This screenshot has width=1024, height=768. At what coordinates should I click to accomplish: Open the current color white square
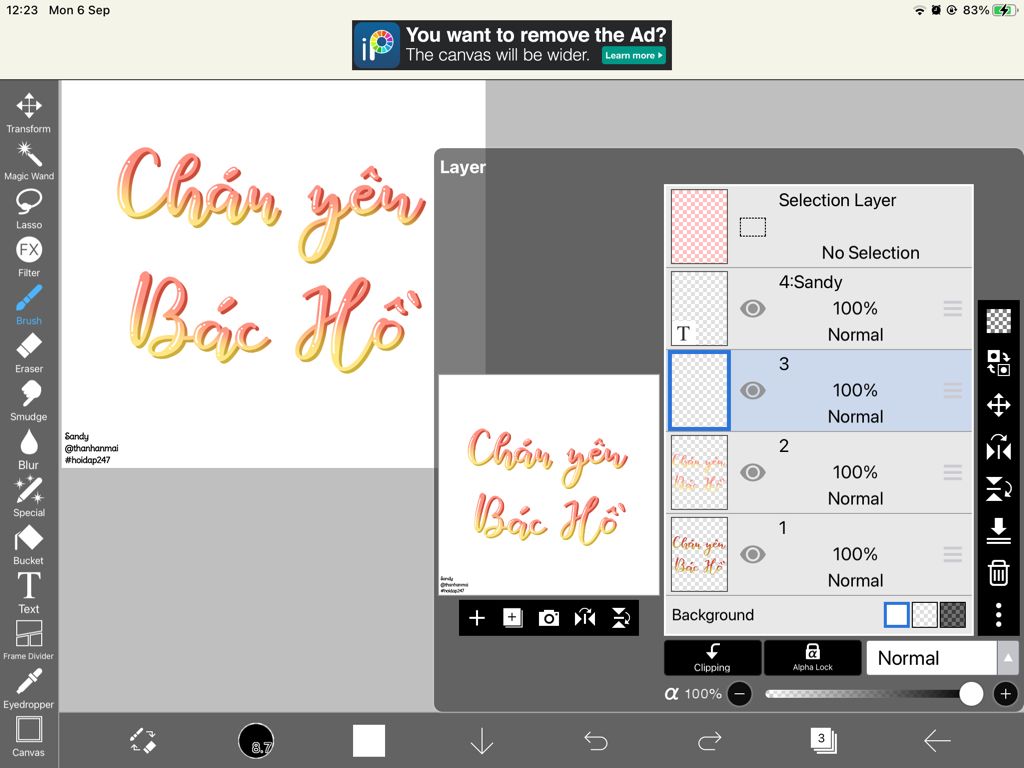click(369, 741)
